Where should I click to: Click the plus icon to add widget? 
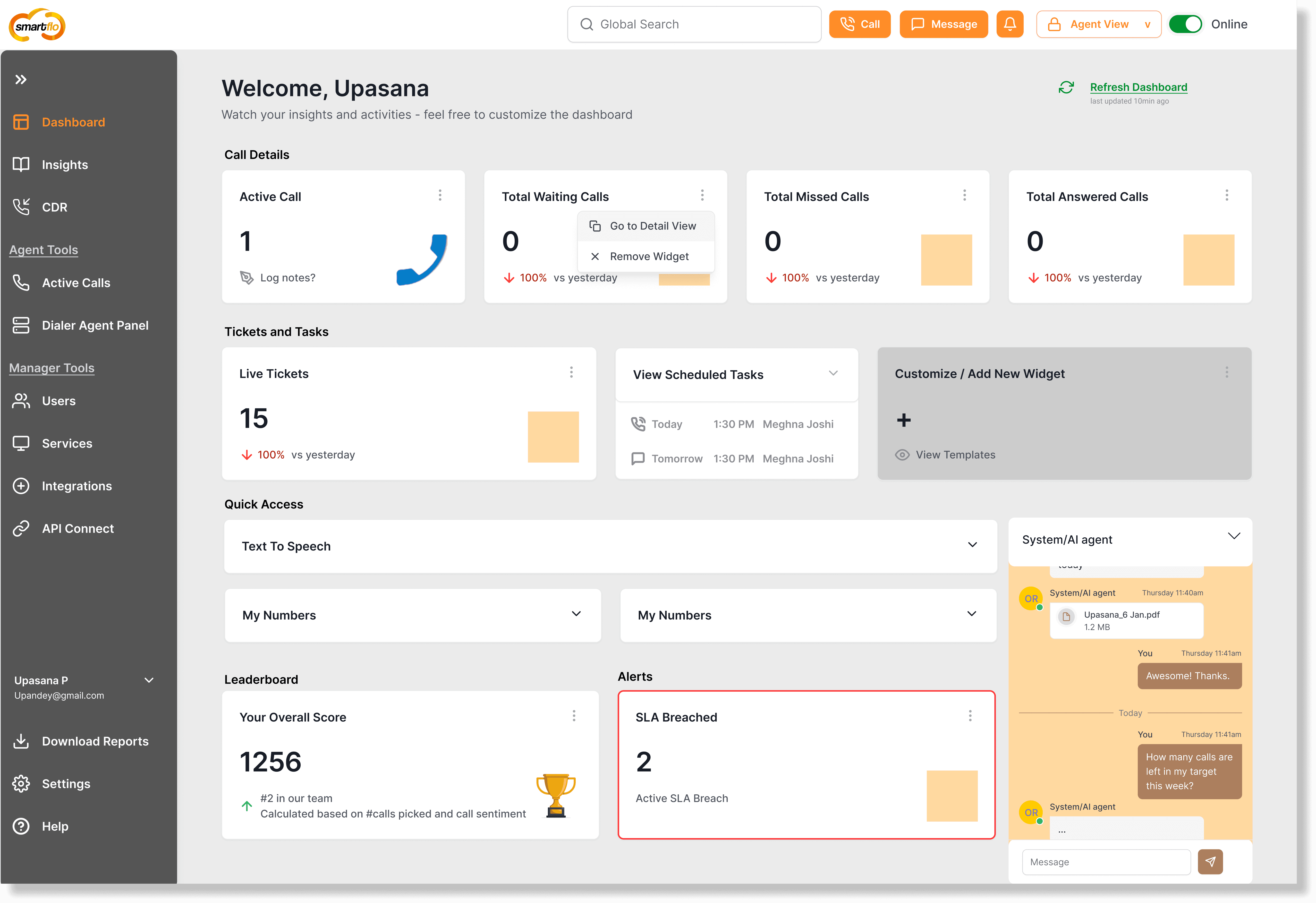pos(904,420)
